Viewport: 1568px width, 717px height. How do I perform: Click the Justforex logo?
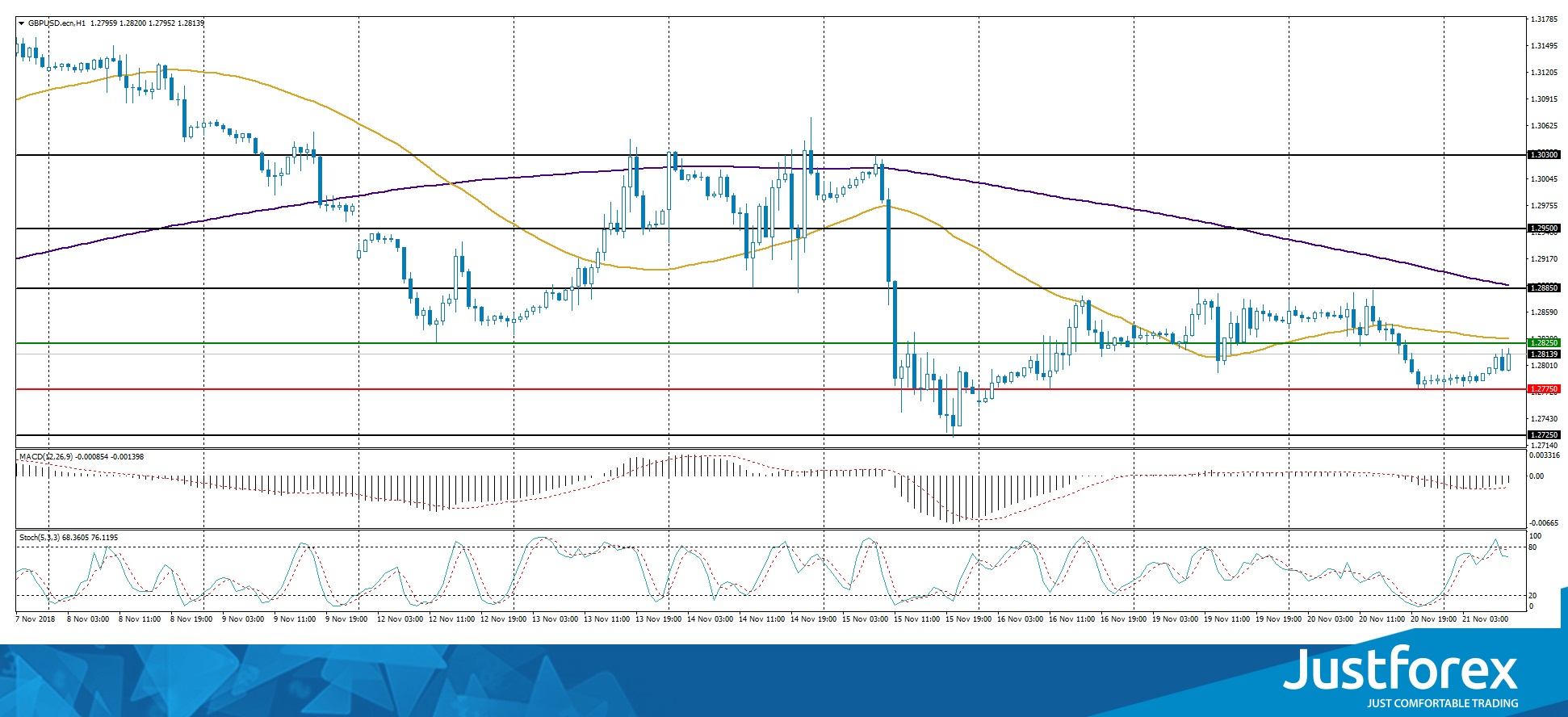pos(1401,669)
